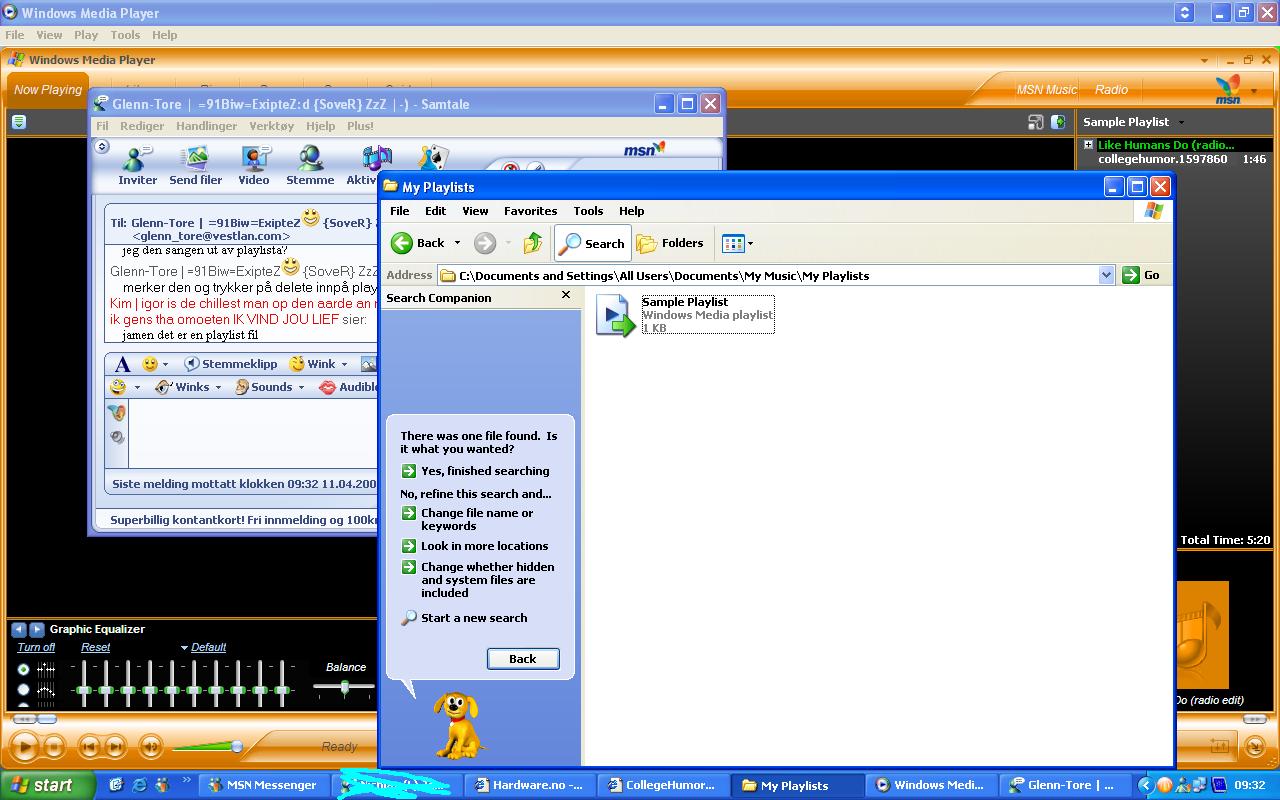Open games playing-card icon in chat toolbar

point(432,158)
